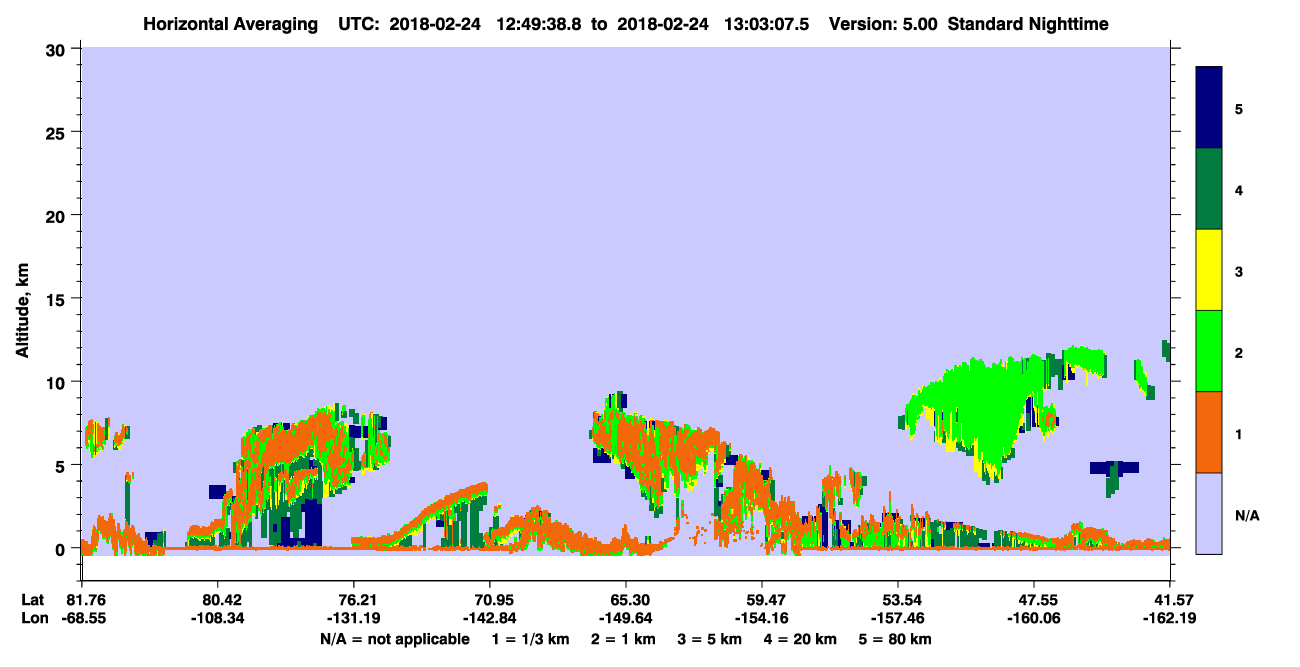Click longitude value '-154.16'

point(762,618)
